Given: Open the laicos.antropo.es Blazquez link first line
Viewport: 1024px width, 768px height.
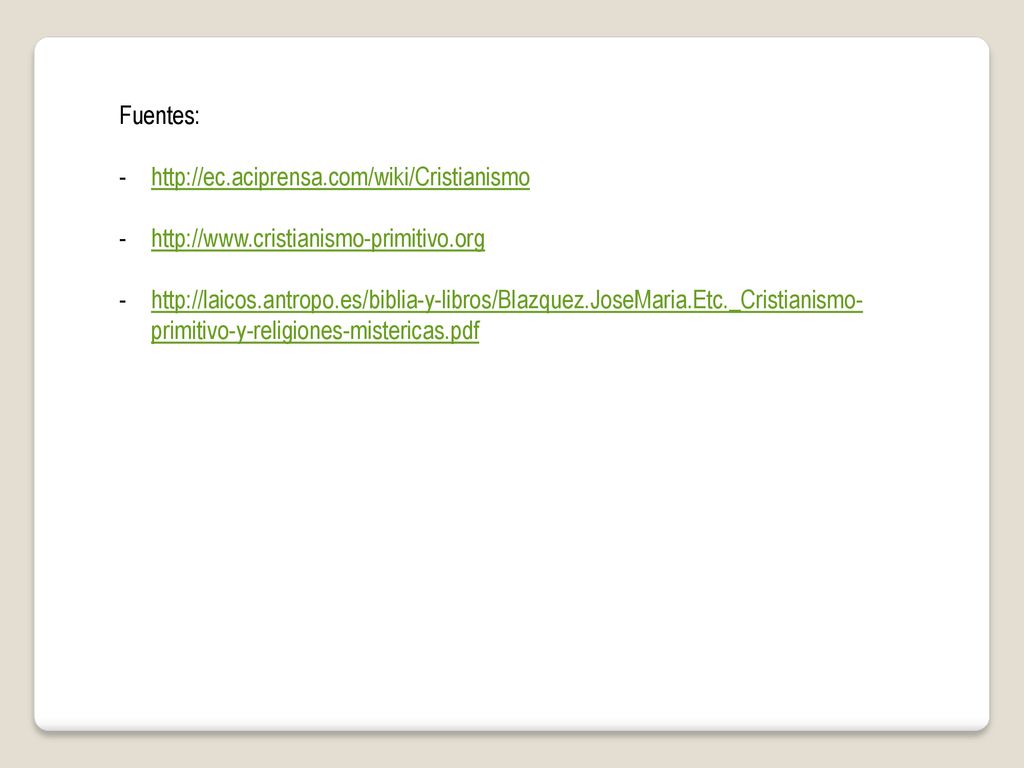Looking at the screenshot, I should 507,300.
